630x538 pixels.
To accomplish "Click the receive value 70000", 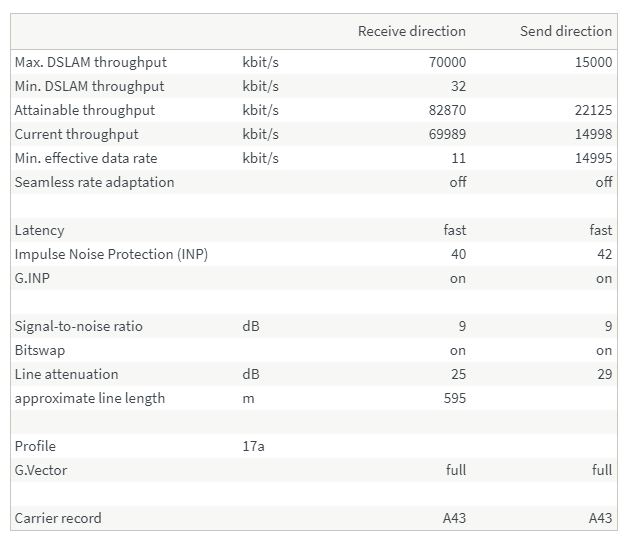I will (447, 62).
